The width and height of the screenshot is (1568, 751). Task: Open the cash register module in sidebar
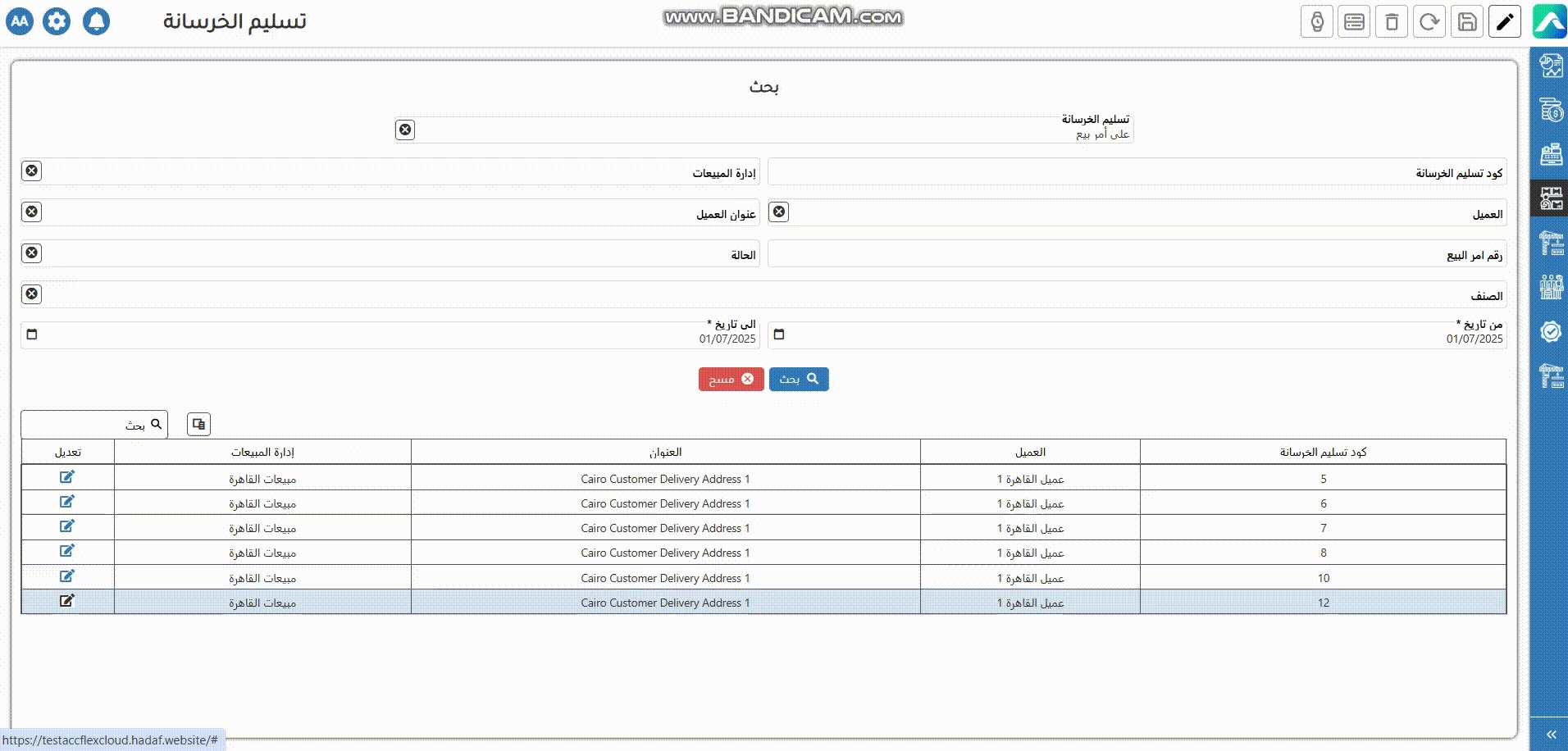click(1551, 154)
